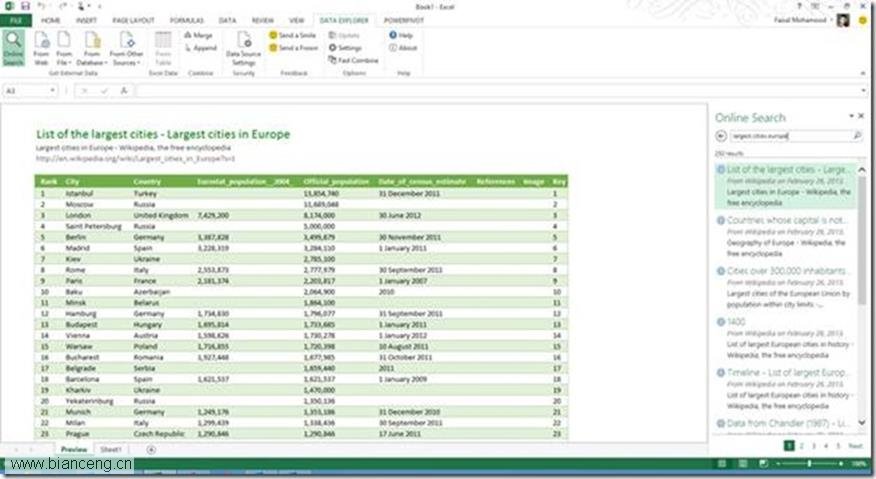The image size is (876, 479).
Task: Click Update in the Options group
Action: 344,35
